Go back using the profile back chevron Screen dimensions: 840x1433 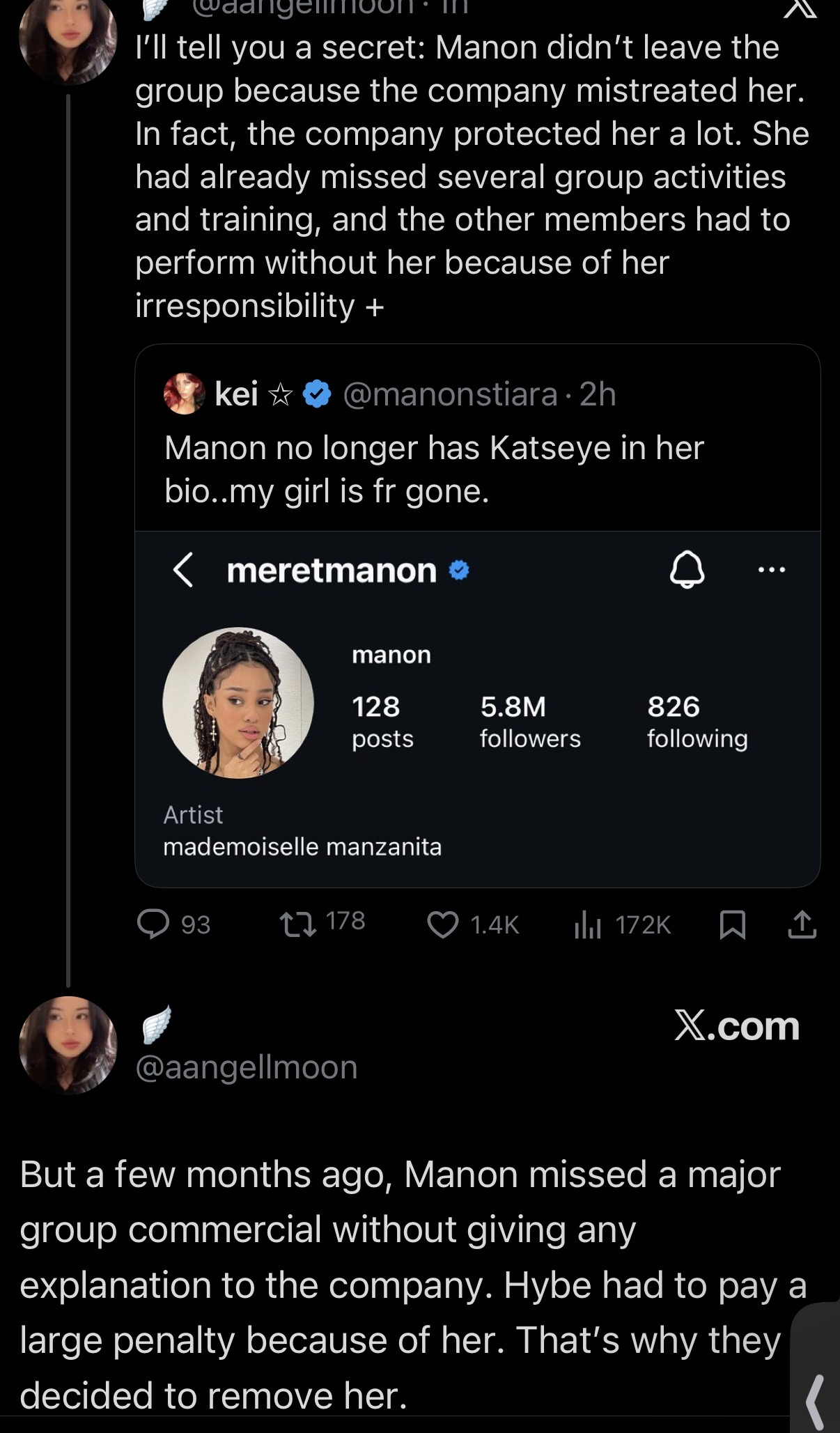[x=182, y=571]
